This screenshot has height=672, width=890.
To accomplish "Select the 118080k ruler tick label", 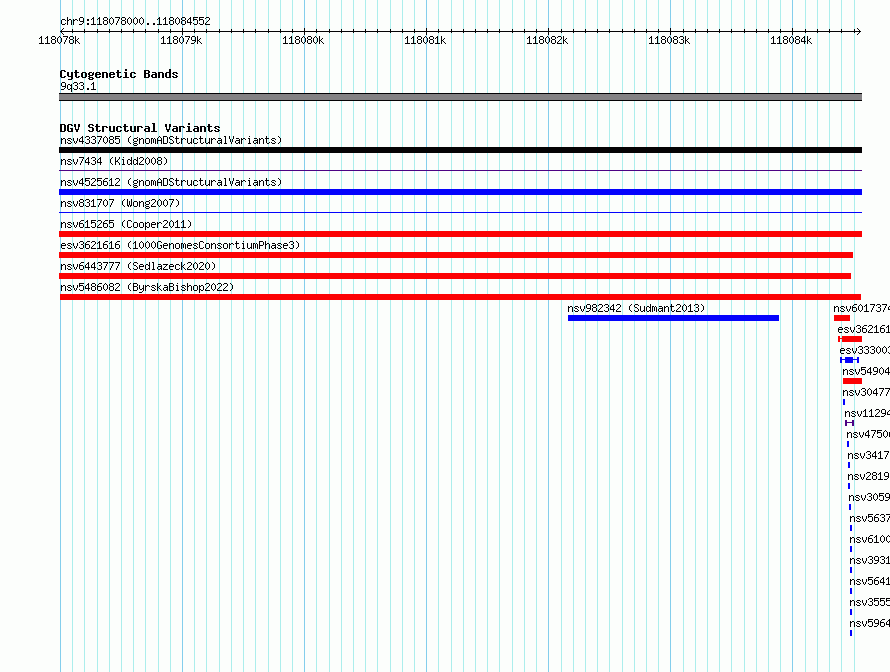I will (303, 40).
